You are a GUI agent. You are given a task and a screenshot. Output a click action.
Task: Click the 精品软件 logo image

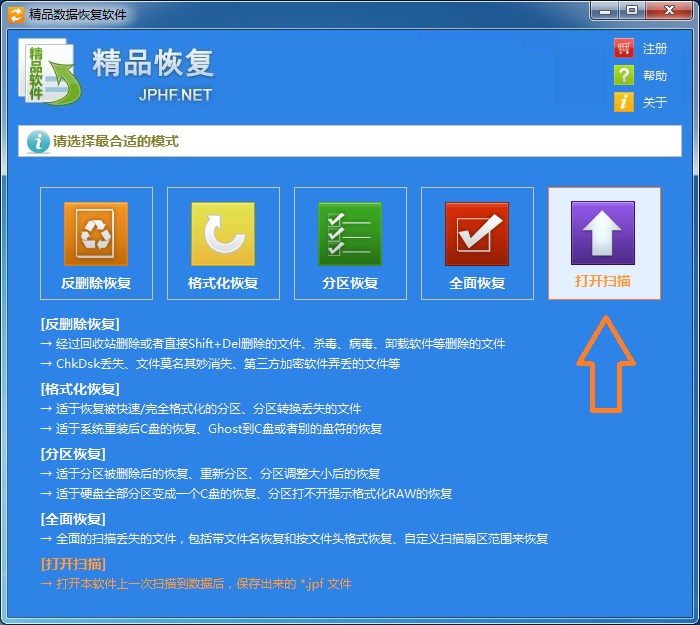50,72
